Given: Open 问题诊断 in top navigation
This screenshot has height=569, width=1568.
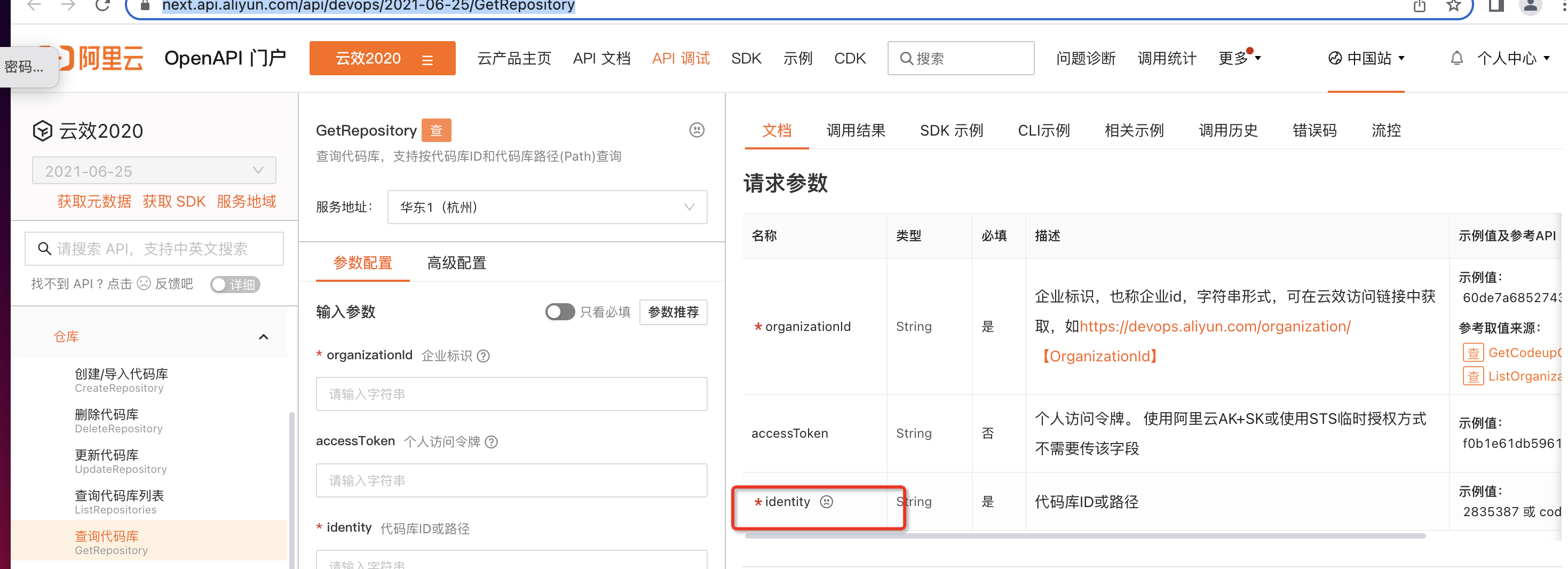Looking at the screenshot, I should 1086,58.
